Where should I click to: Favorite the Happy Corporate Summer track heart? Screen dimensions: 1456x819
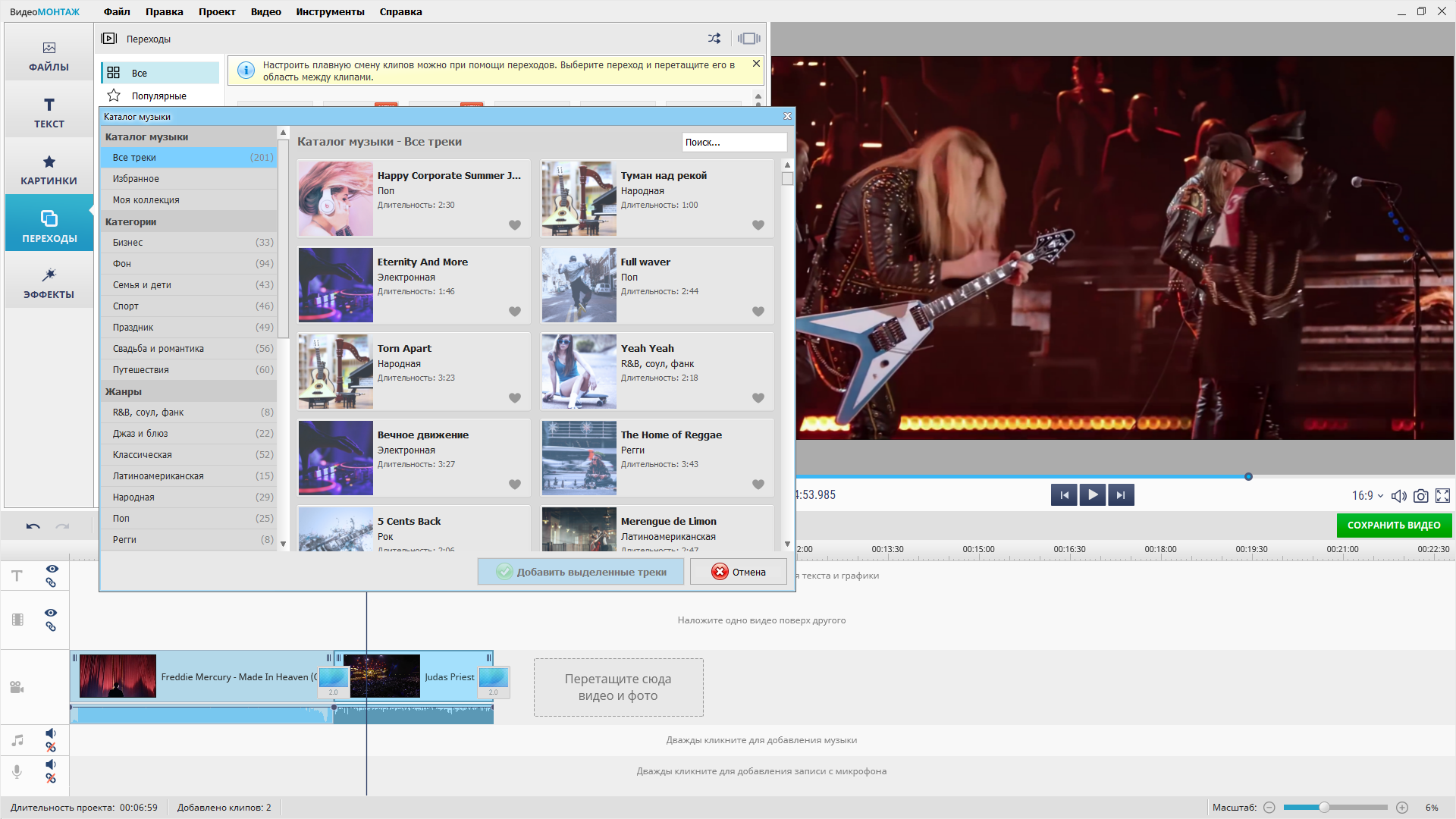(x=515, y=225)
